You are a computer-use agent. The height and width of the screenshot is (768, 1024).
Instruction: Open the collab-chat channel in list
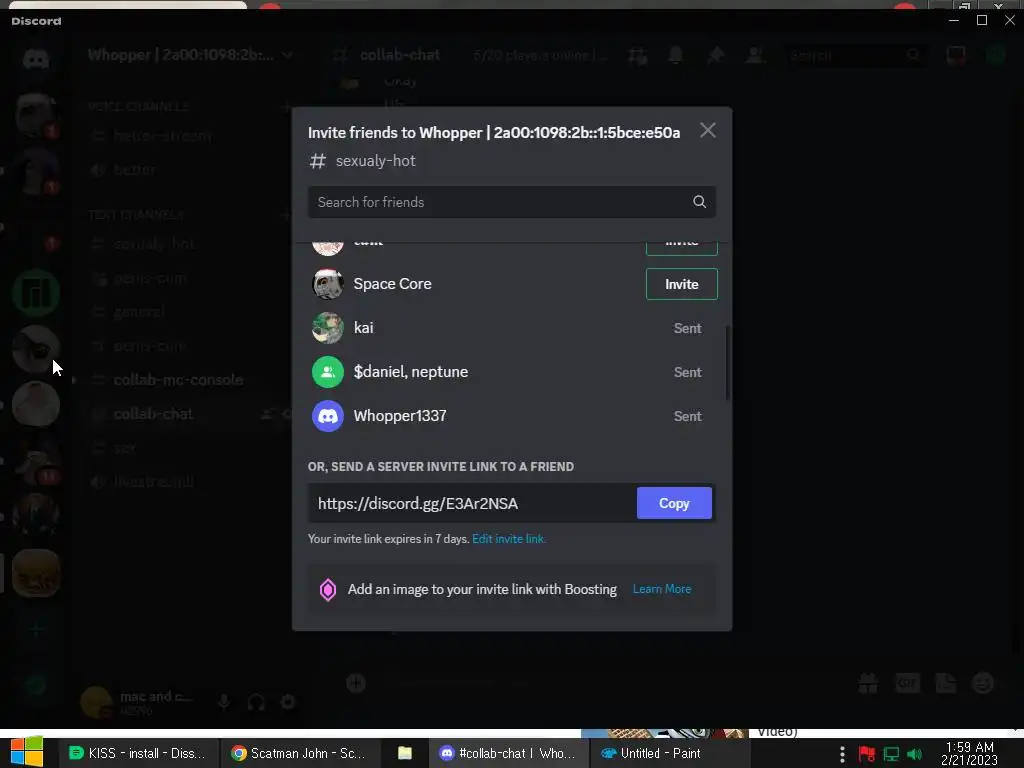(153, 414)
